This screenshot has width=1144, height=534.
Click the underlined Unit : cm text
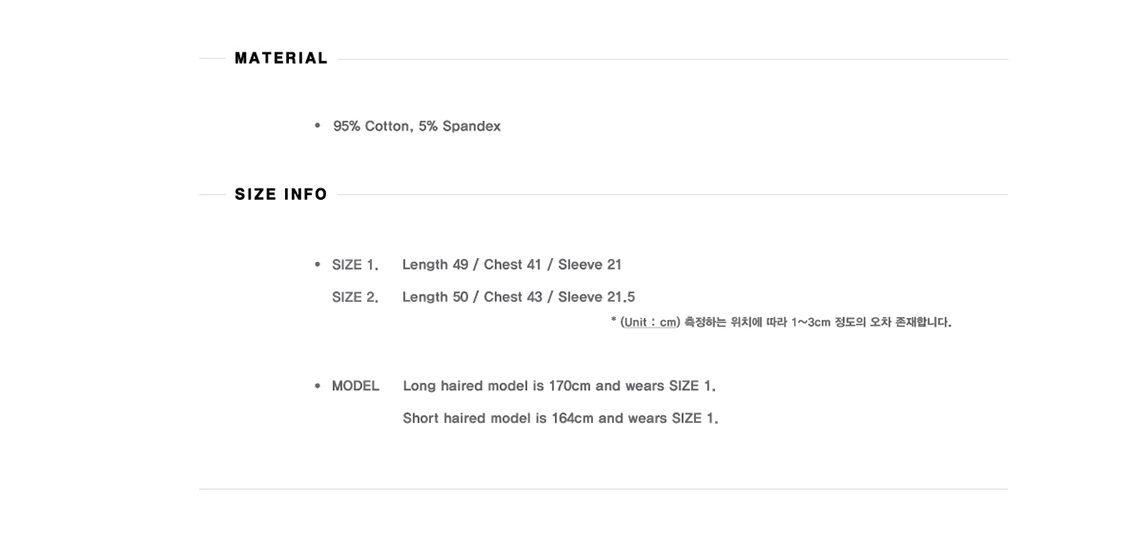[x=649, y=322]
